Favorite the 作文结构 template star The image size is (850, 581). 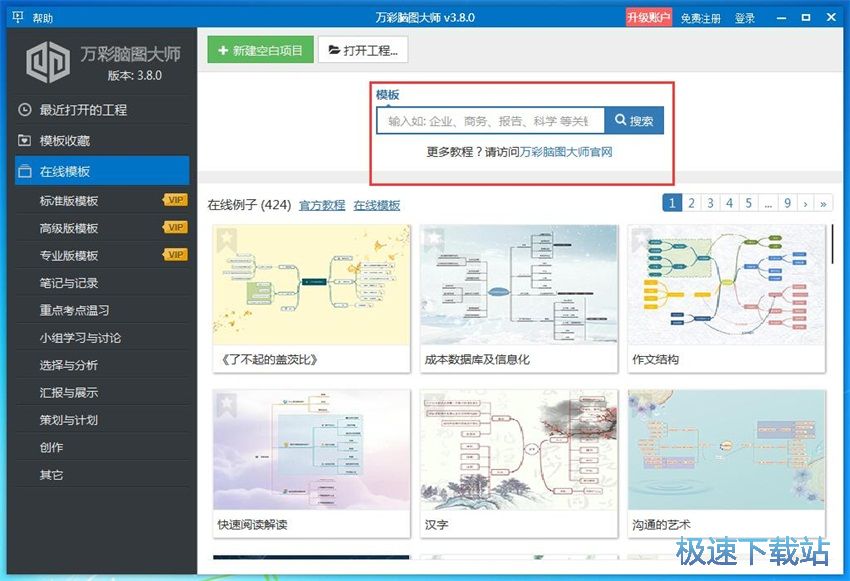pos(642,239)
